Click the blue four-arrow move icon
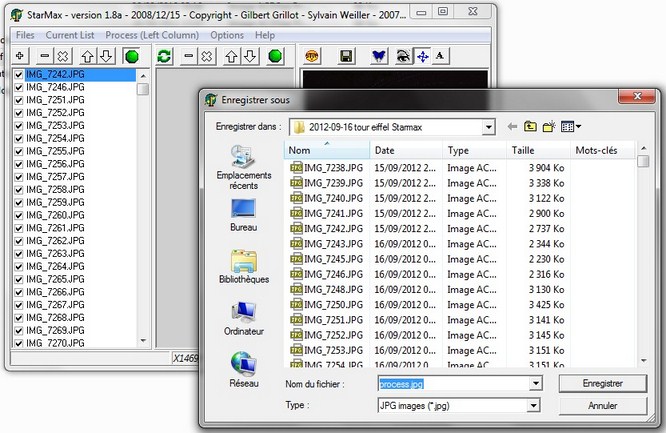 (x=422, y=56)
